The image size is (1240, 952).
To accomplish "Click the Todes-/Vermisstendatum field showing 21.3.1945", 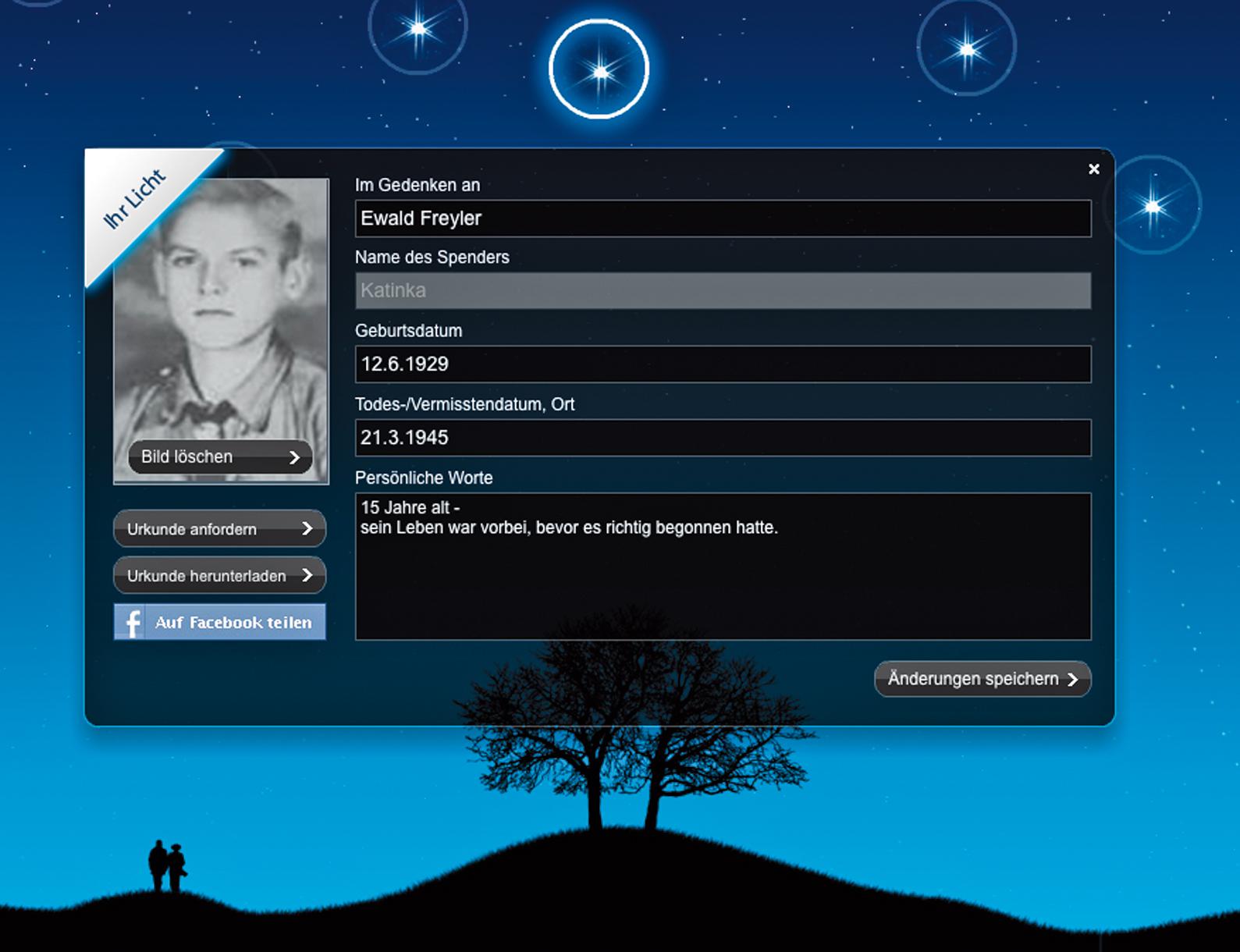I will point(723,438).
